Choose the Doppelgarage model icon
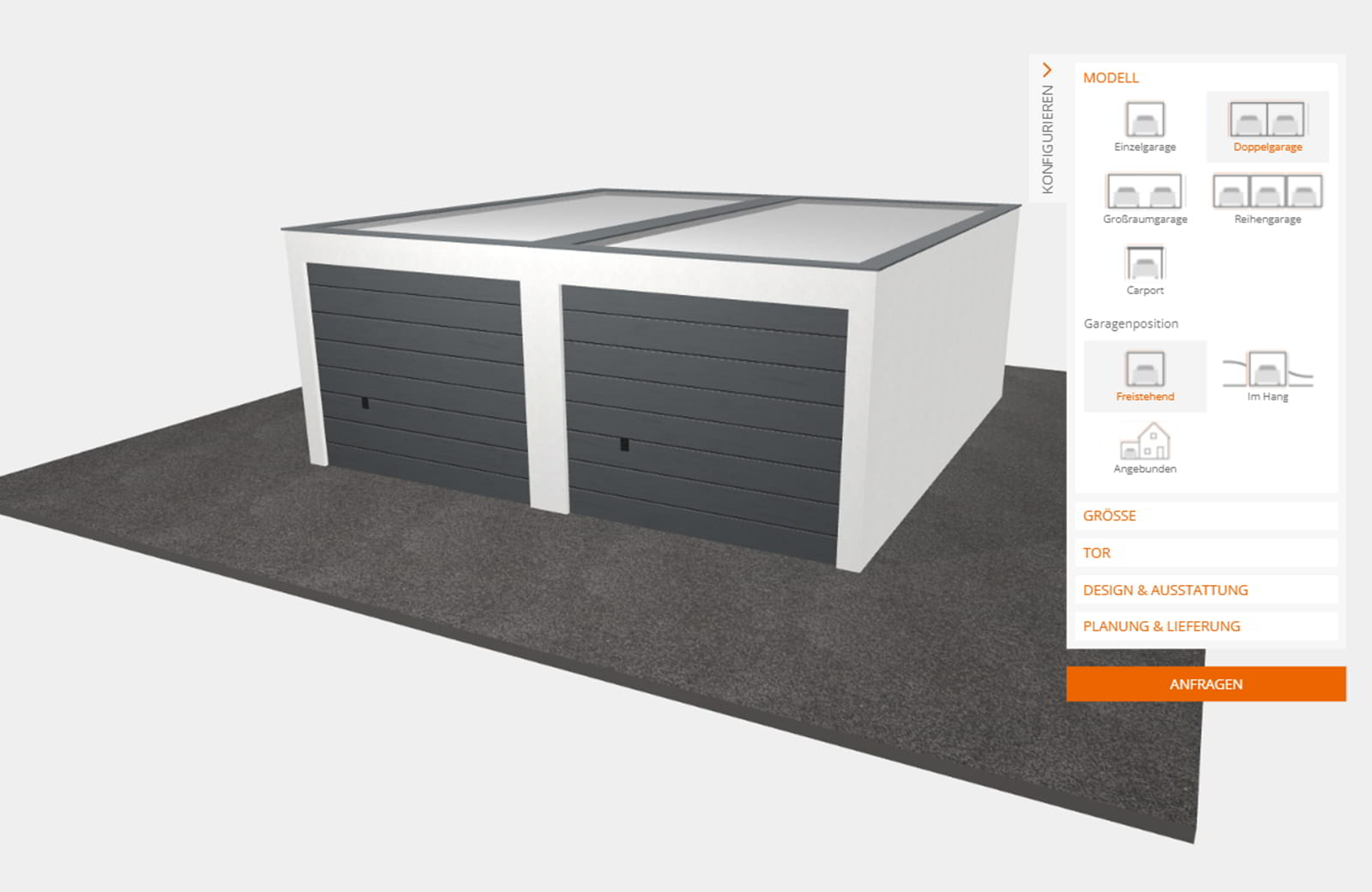The width and height of the screenshot is (1372, 892). tap(1267, 120)
